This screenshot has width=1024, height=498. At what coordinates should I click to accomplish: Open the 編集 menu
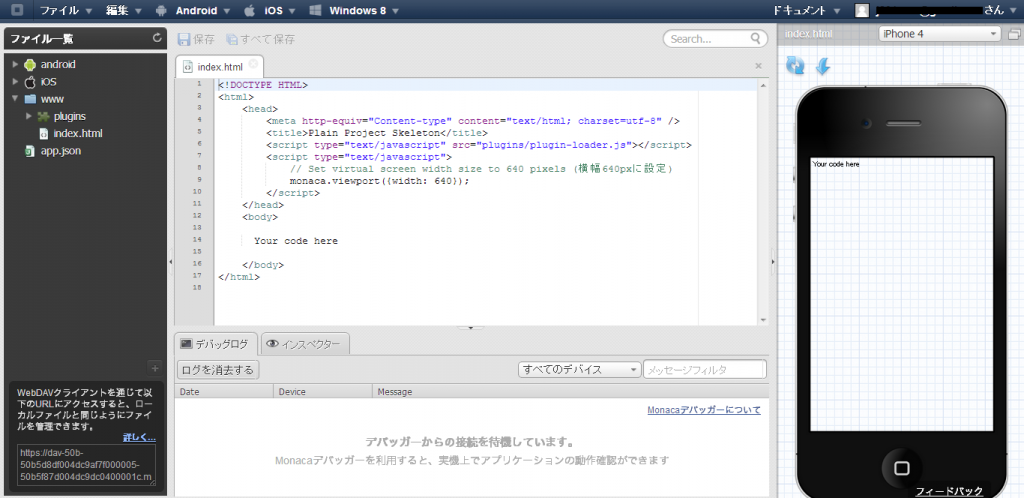pyautogui.click(x=124, y=10)
